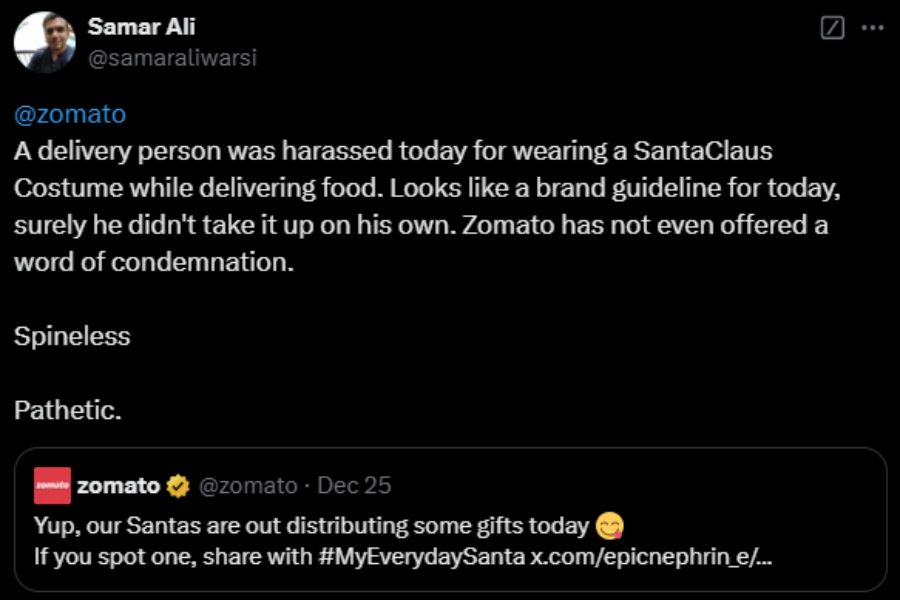
Task: Select the bold zomato name in quoted post
Action: pos(118,486)
